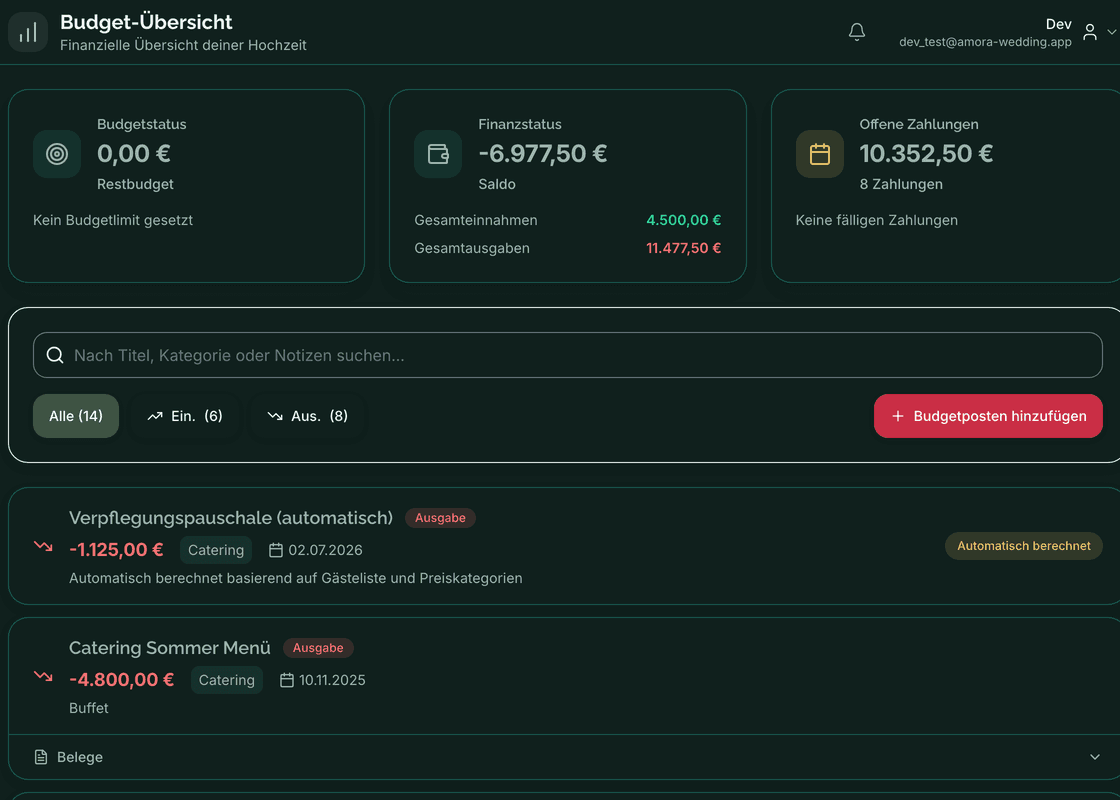This screenshot has height=800, width=1120.
Task: Click the Verpflegungspauschale (automatisch) title
Action: click(231, 518)
